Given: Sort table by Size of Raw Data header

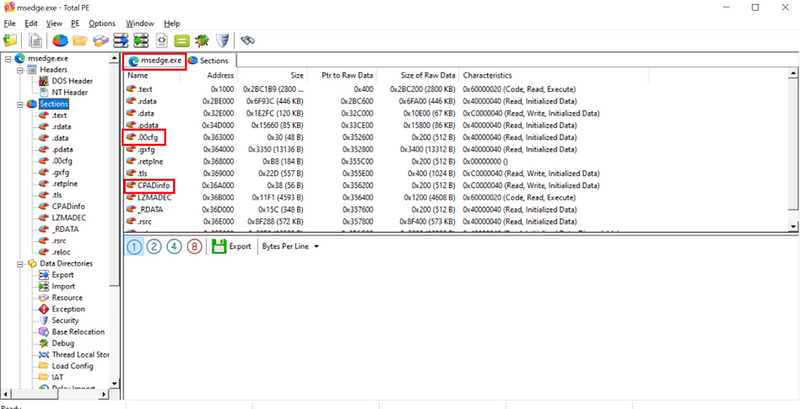Looking at the screenshot, I should click(419, 75).
